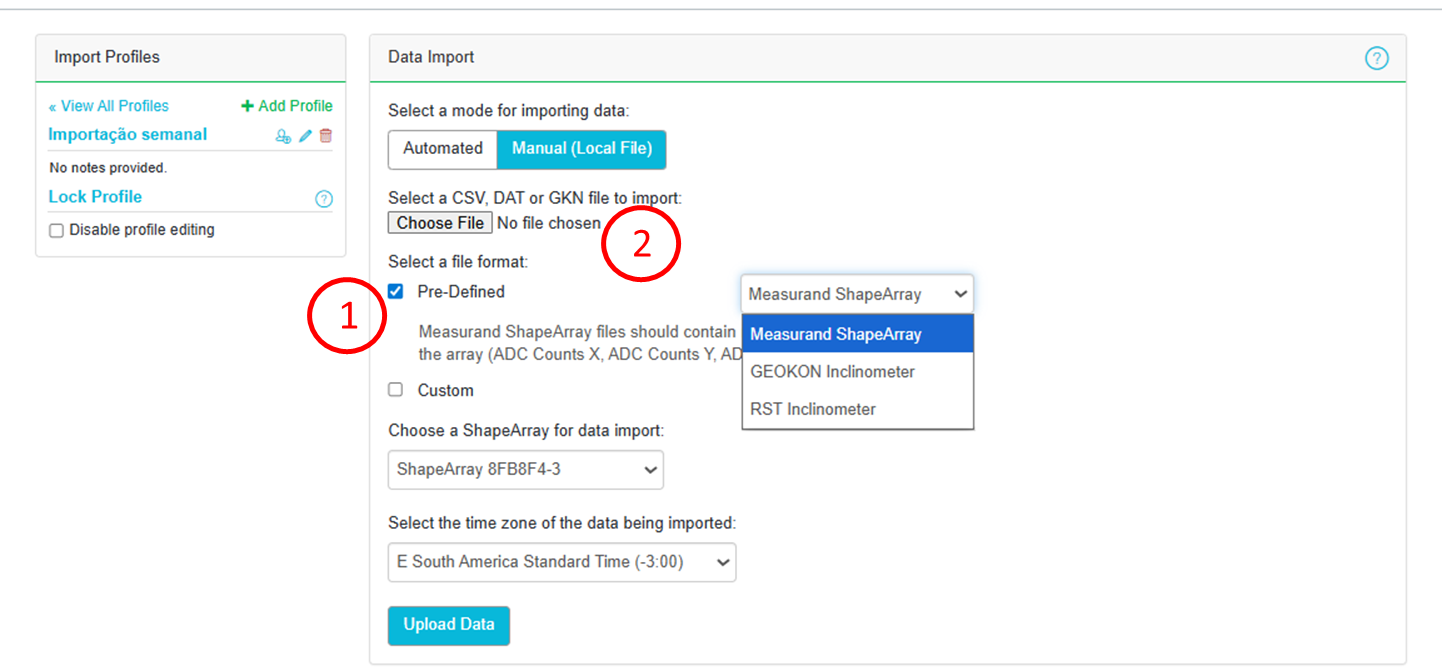Click Choose File to browse
The height and width of the screenshot is (671, 1442).
click(x=440, y=223)
